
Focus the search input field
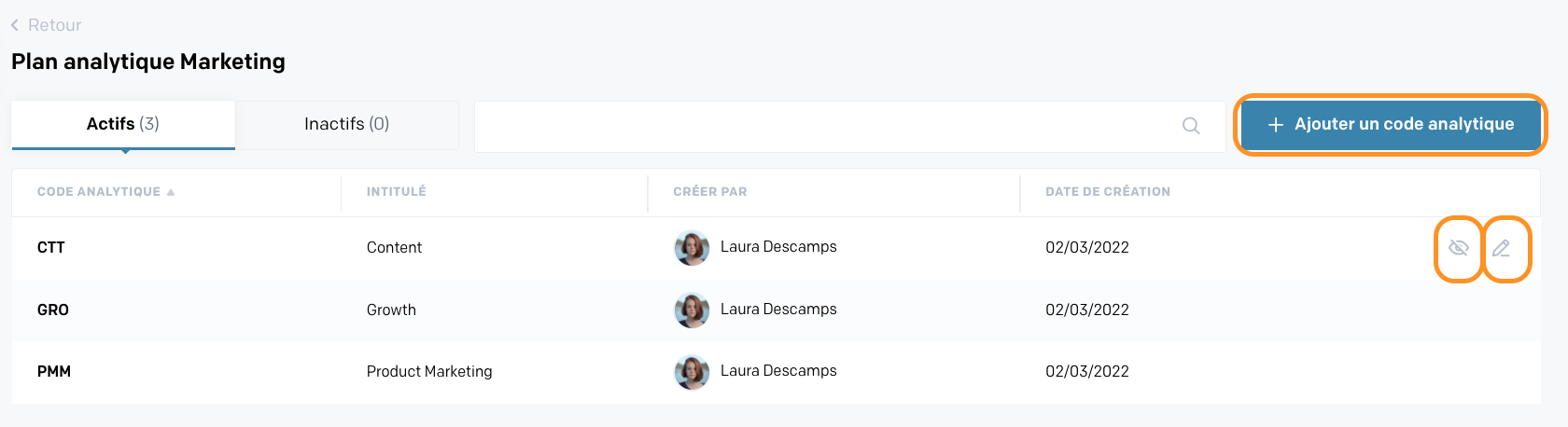(821, 126)
